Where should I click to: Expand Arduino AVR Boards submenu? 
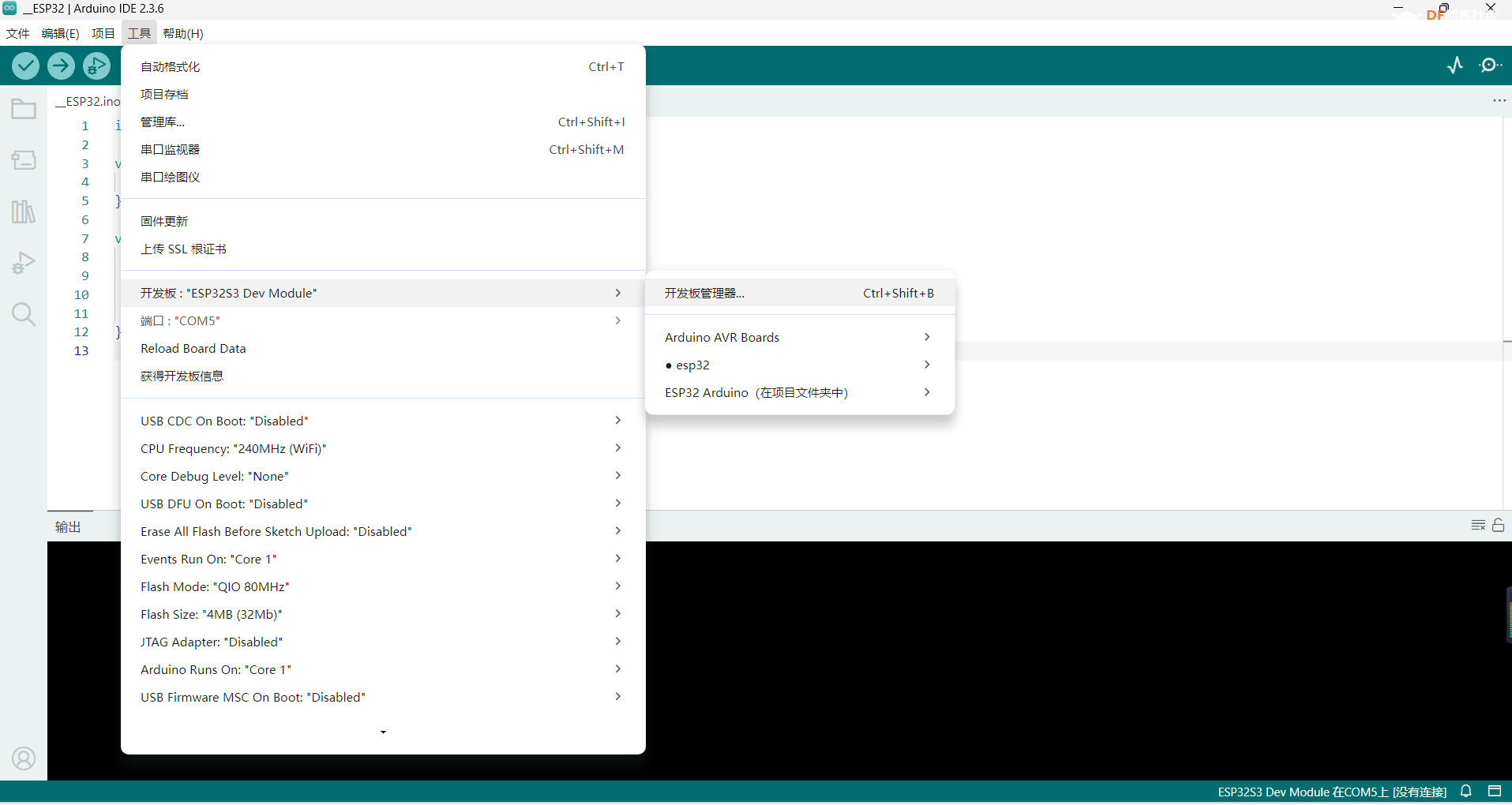800,338
